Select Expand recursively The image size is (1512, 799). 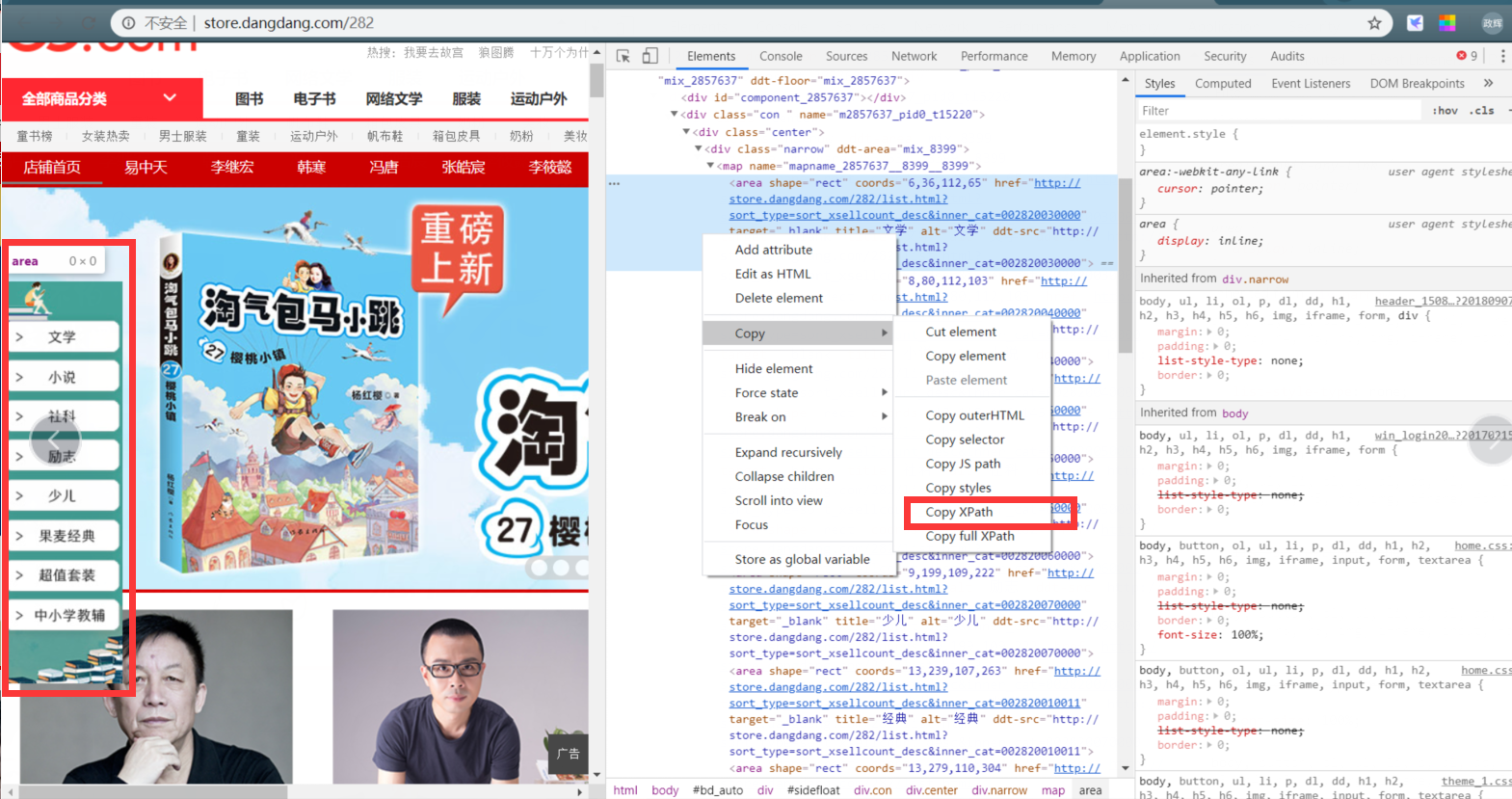click(788, 452)
